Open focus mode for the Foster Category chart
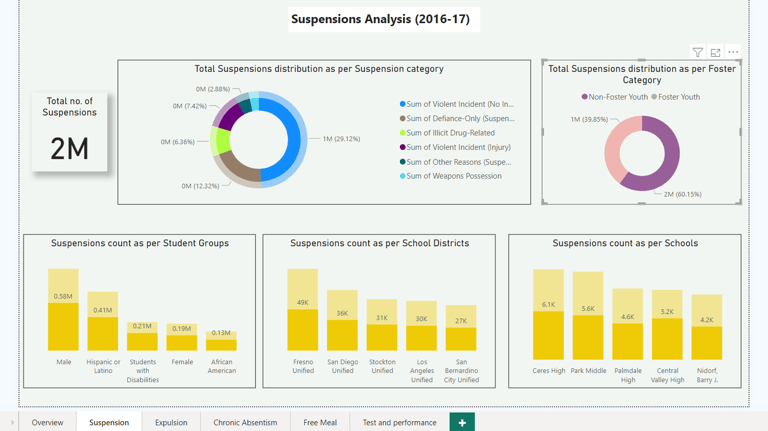Image resolution: width=768 pixels, height=431 pixels. (715, 52)
